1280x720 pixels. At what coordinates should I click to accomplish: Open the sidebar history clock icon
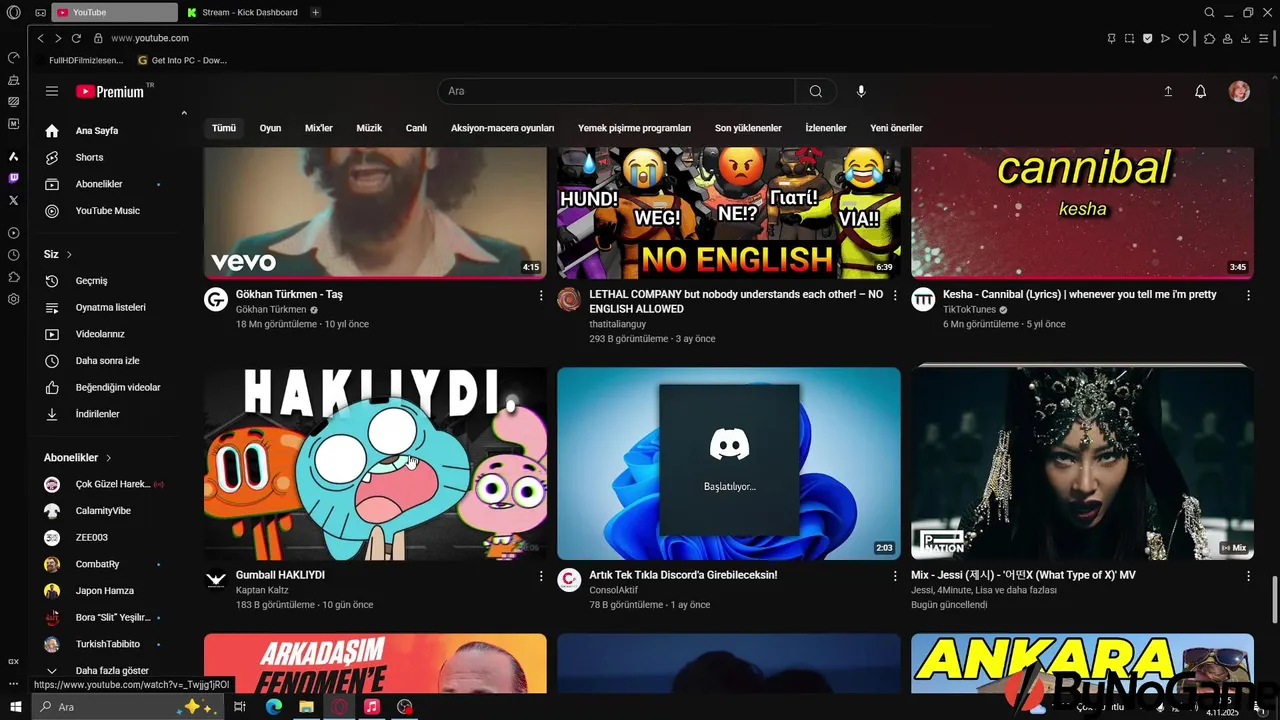(x=13, y=255)
